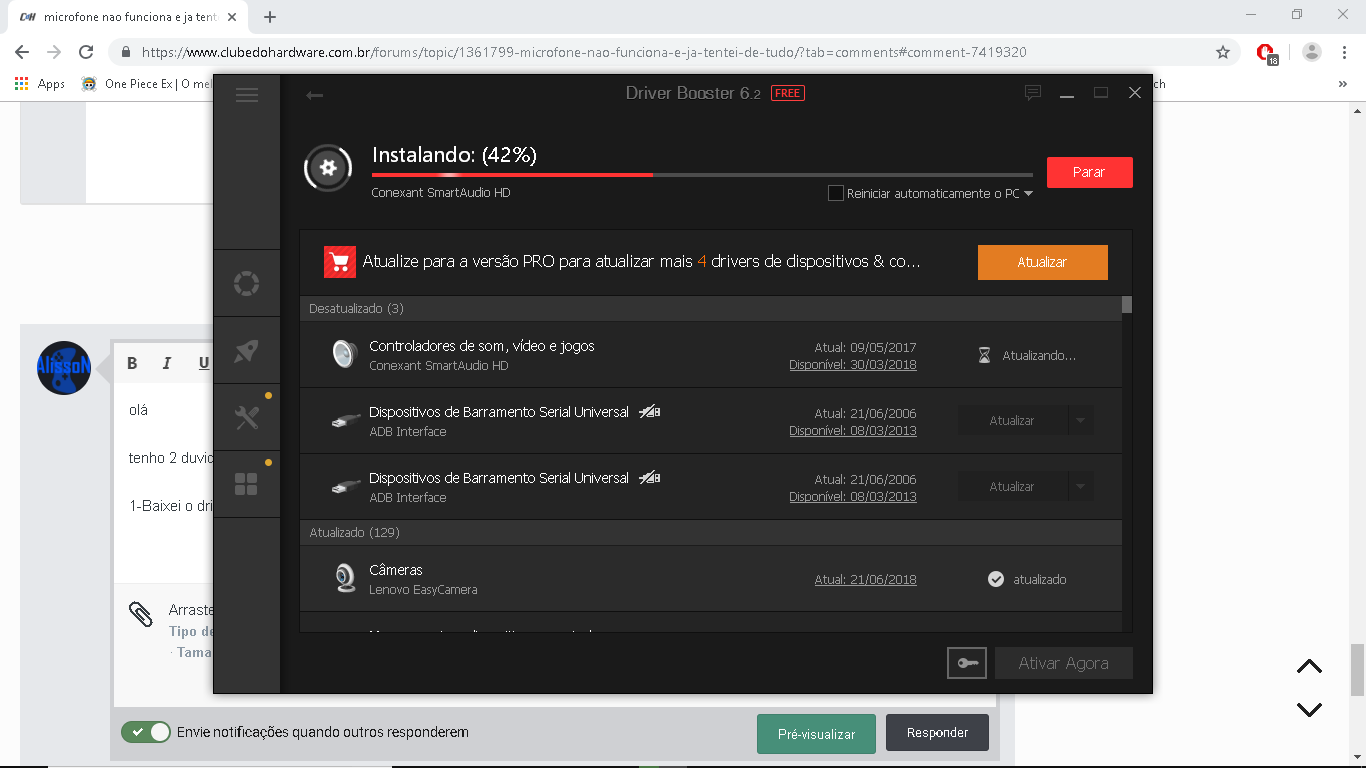Open the Apps bookmark shortcut
1366x768 pixels.
[40, 84]
